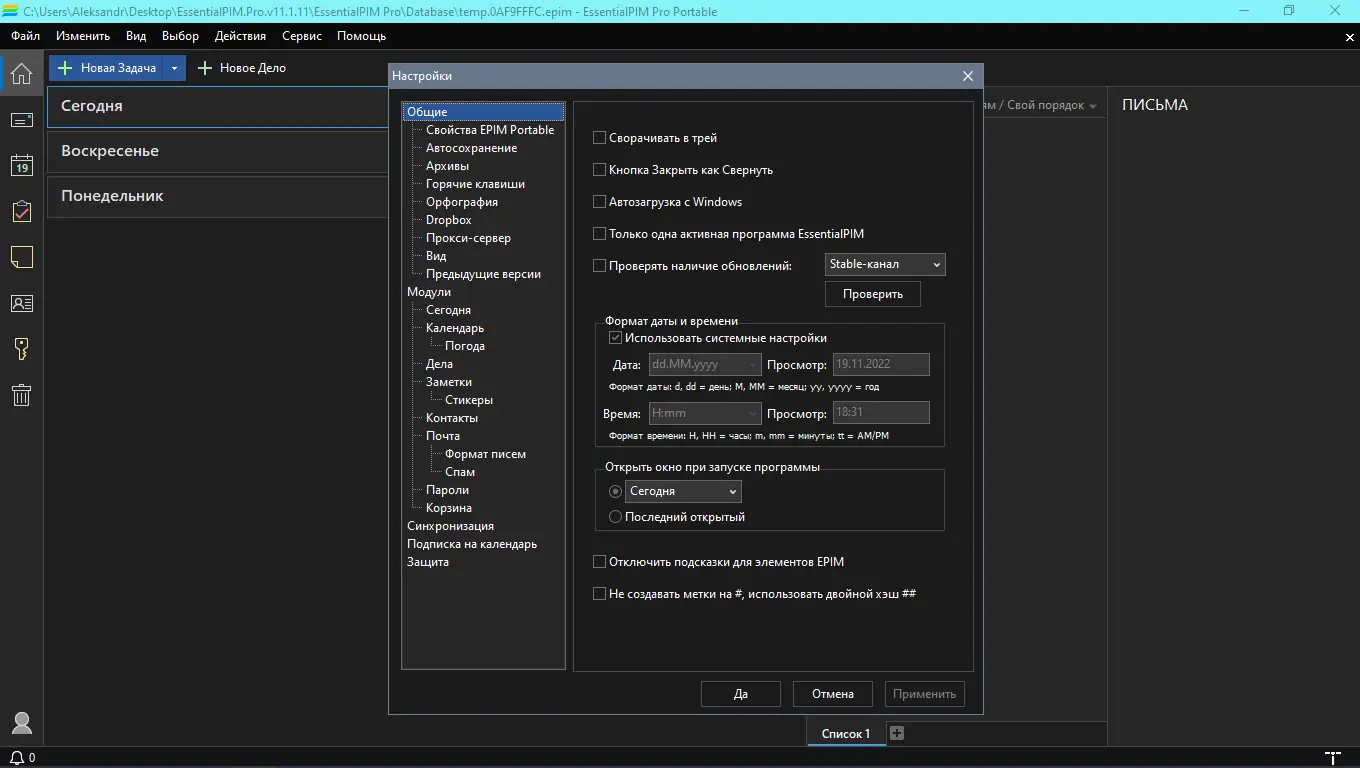Select the radio button beside Сегодня dropdown
Screen dimensions: 1360x768
click(x=616, y=491)
